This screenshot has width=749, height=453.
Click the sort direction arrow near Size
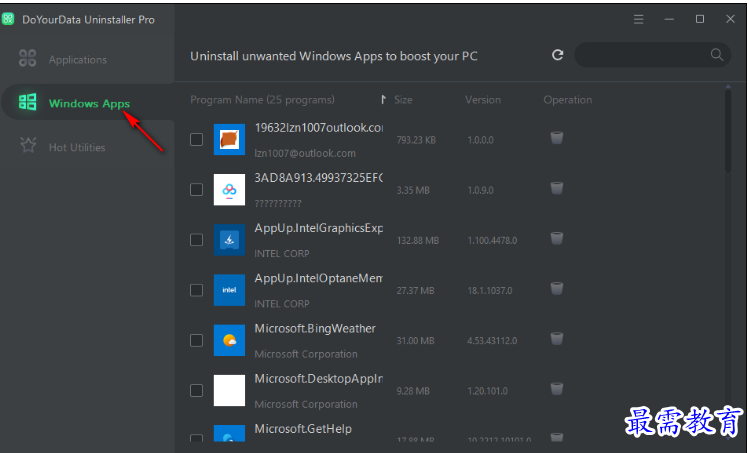(383, 99)
